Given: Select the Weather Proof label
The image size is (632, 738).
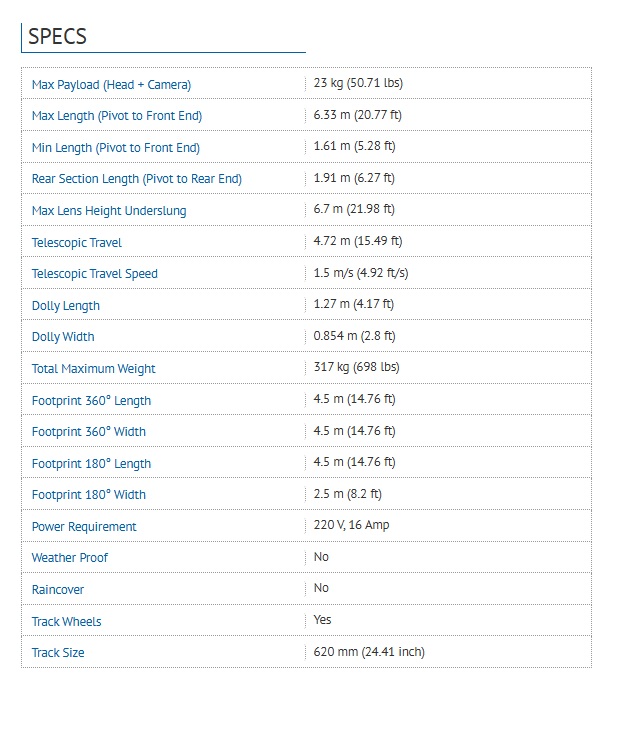Looking at the screenshot, I should (x=70, y=558).
